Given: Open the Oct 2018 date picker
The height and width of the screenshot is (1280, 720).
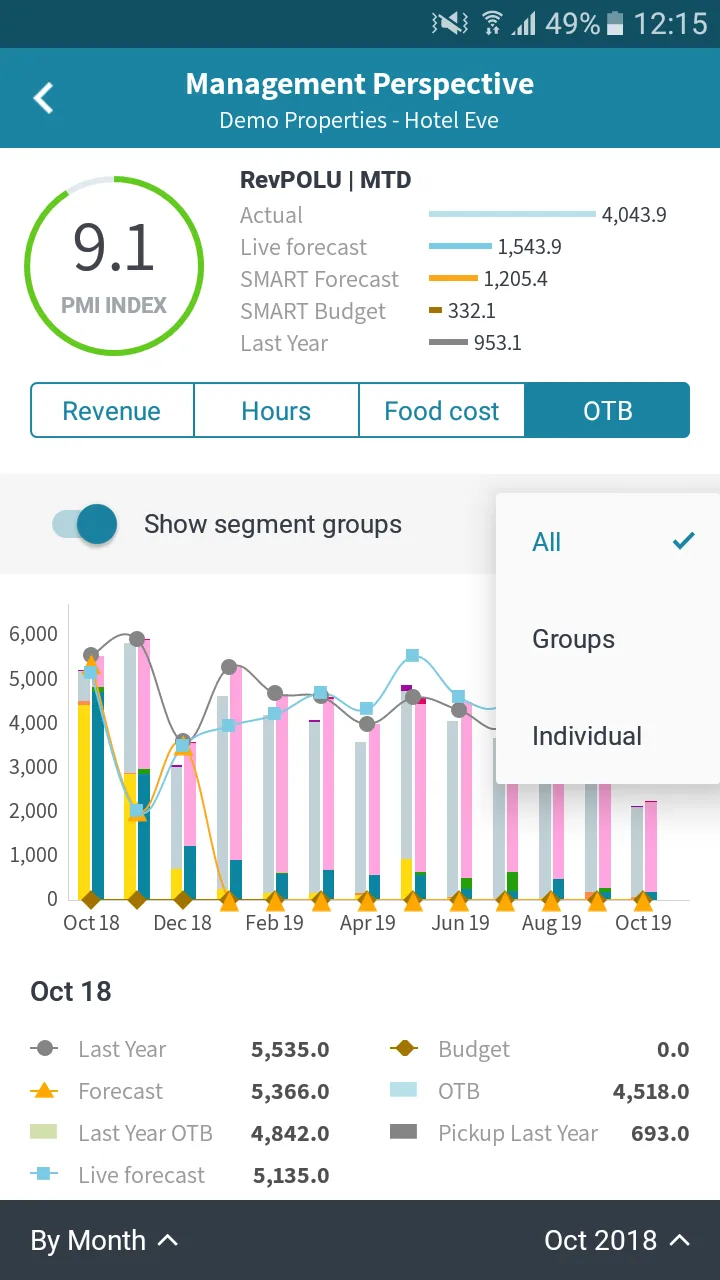Looking at the screenshot, I should tap(617, 1241).
